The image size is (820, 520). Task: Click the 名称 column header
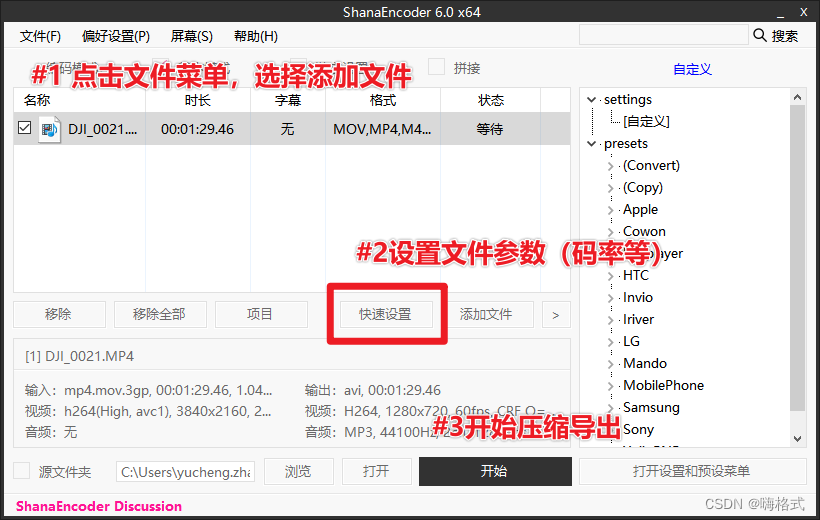[79, 100]
